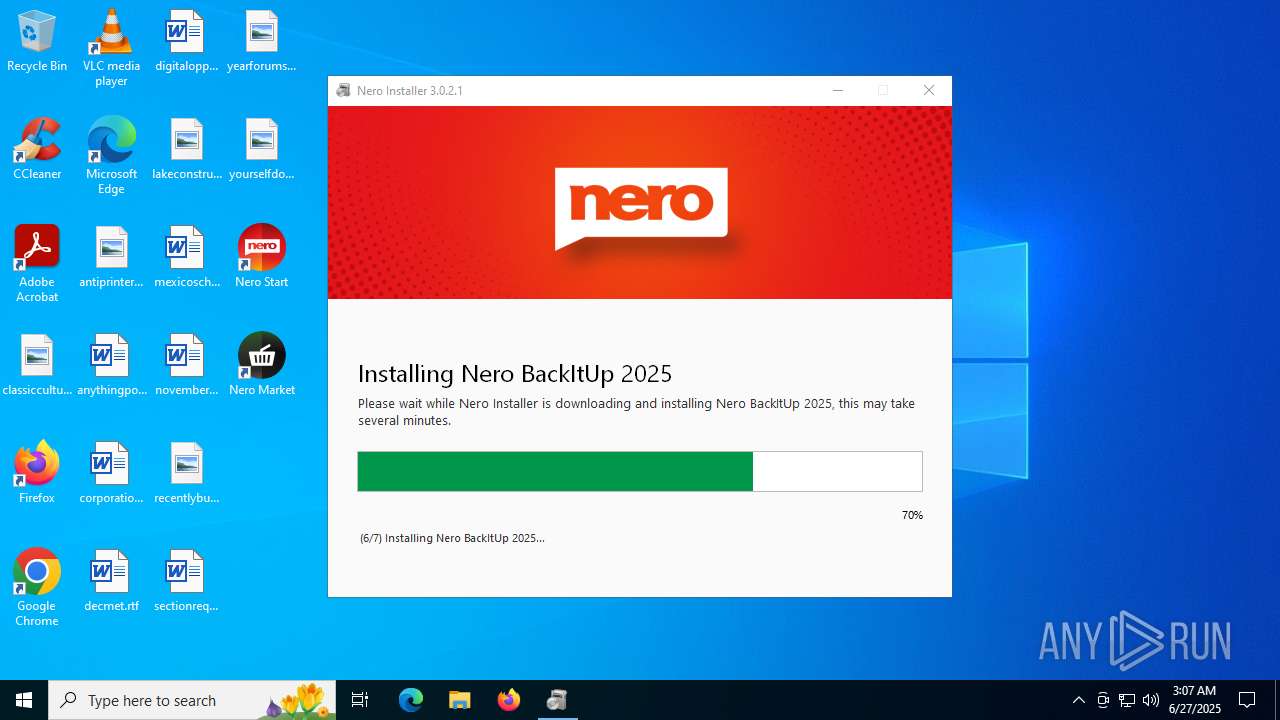Viewport: 1280px width, 720px height.
Task: Select the lakeconstru image file icon
Action: (186, 149)
